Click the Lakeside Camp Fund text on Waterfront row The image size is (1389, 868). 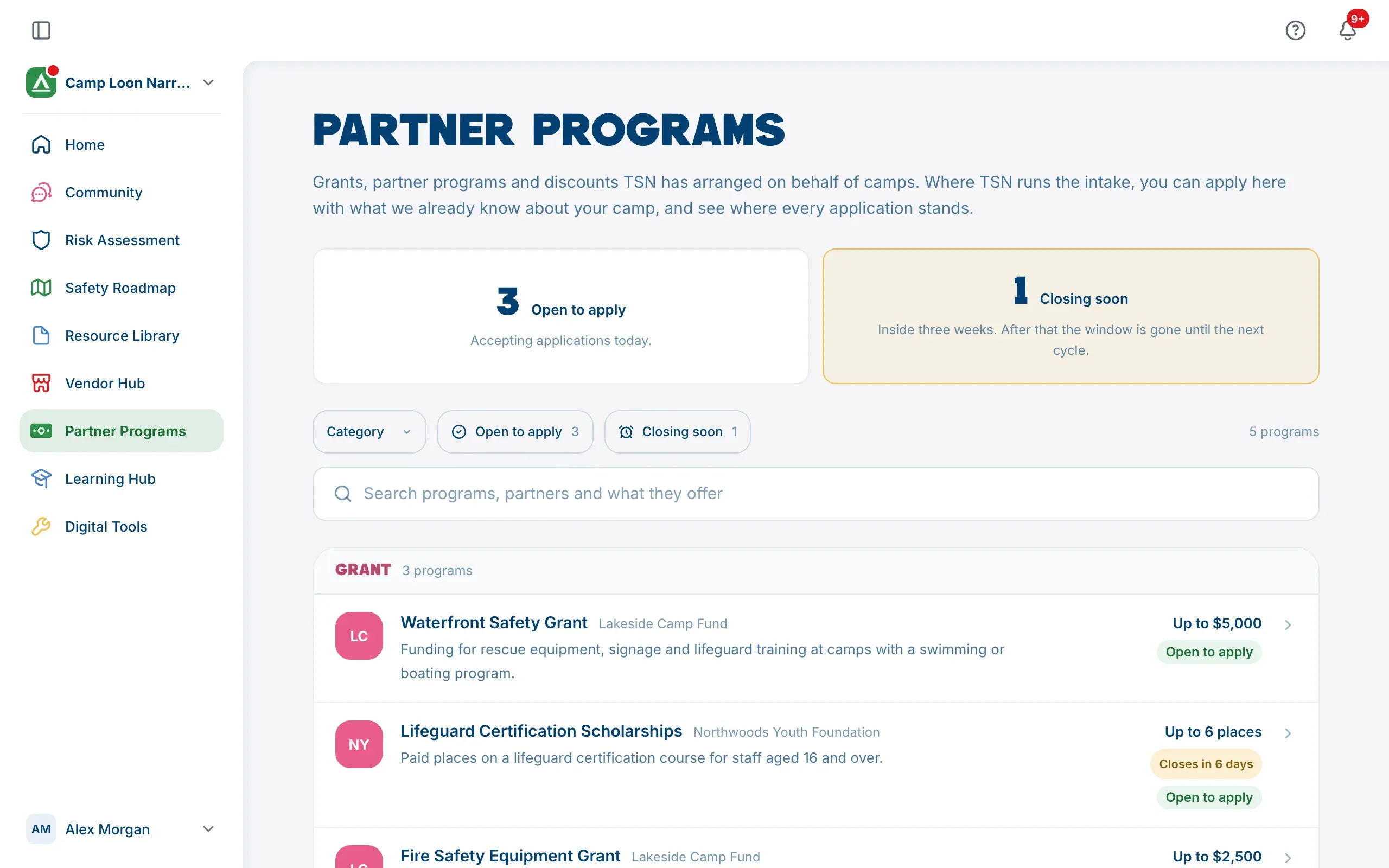[662, 624]
